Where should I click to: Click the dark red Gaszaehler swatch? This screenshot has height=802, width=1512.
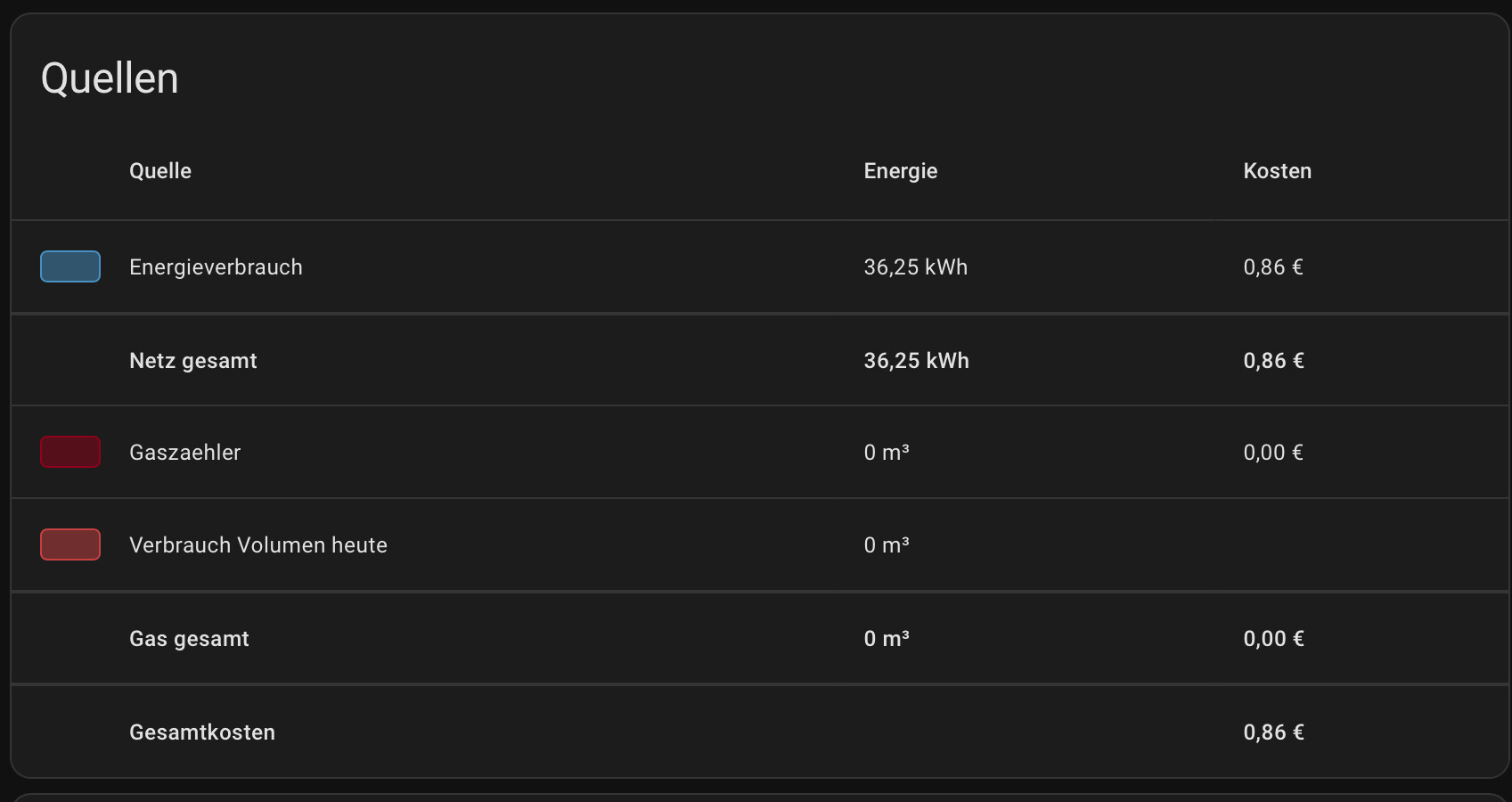click(x=70, y=452)
